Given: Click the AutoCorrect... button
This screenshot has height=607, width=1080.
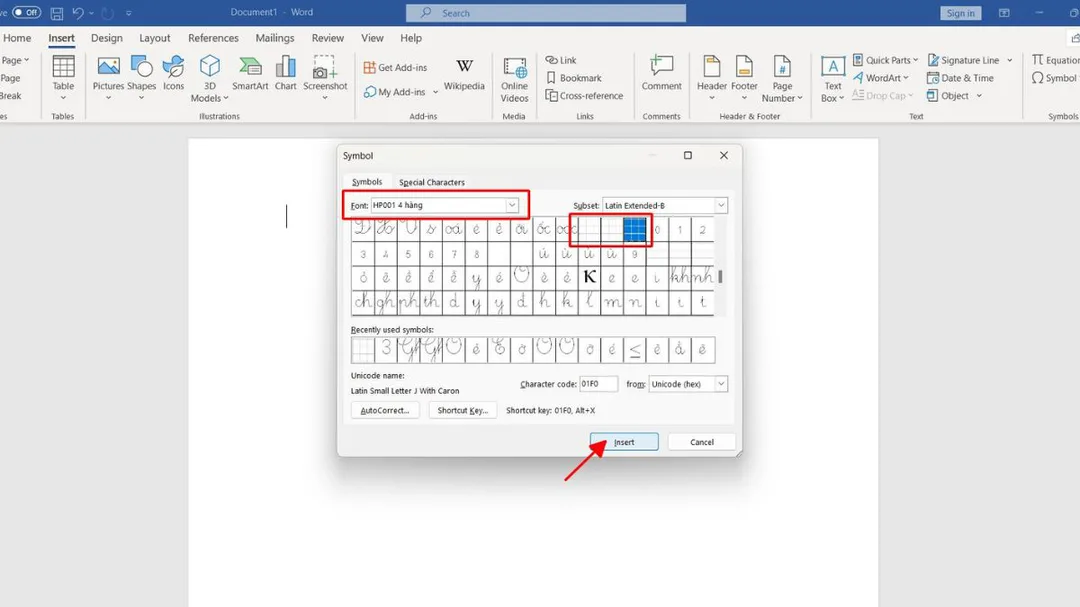Looking at the screenshot, I should (x=385, y=410).
